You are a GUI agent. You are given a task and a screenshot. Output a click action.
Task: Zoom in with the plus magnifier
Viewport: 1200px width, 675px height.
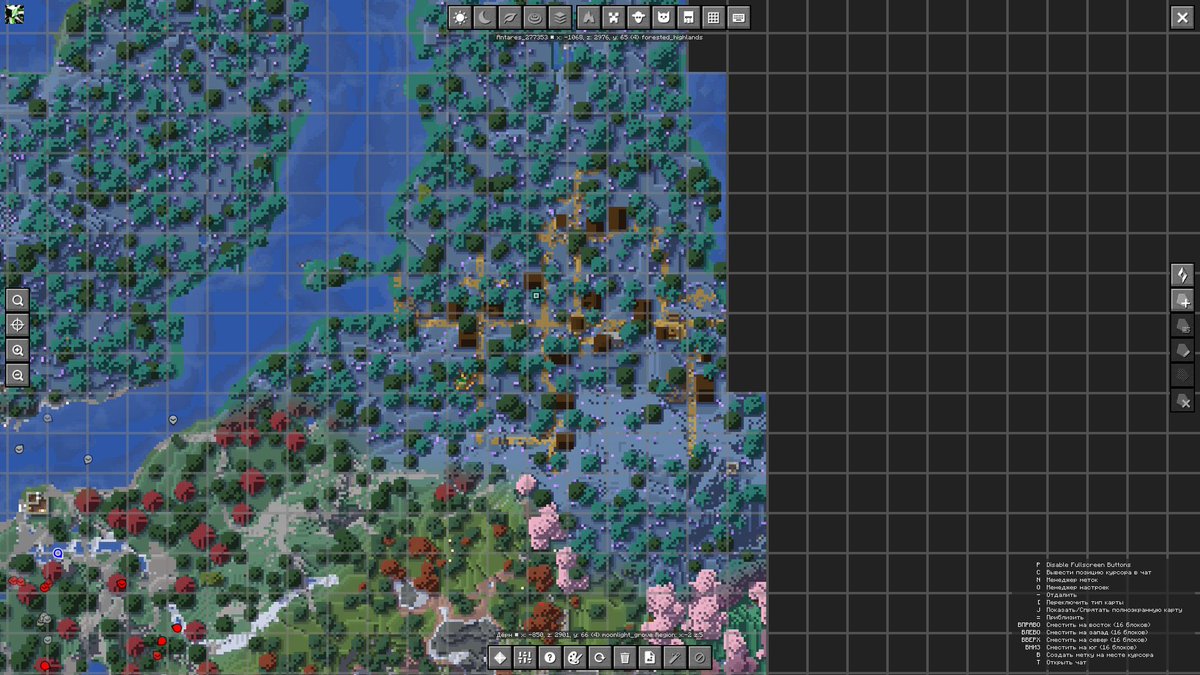(17, 350)
